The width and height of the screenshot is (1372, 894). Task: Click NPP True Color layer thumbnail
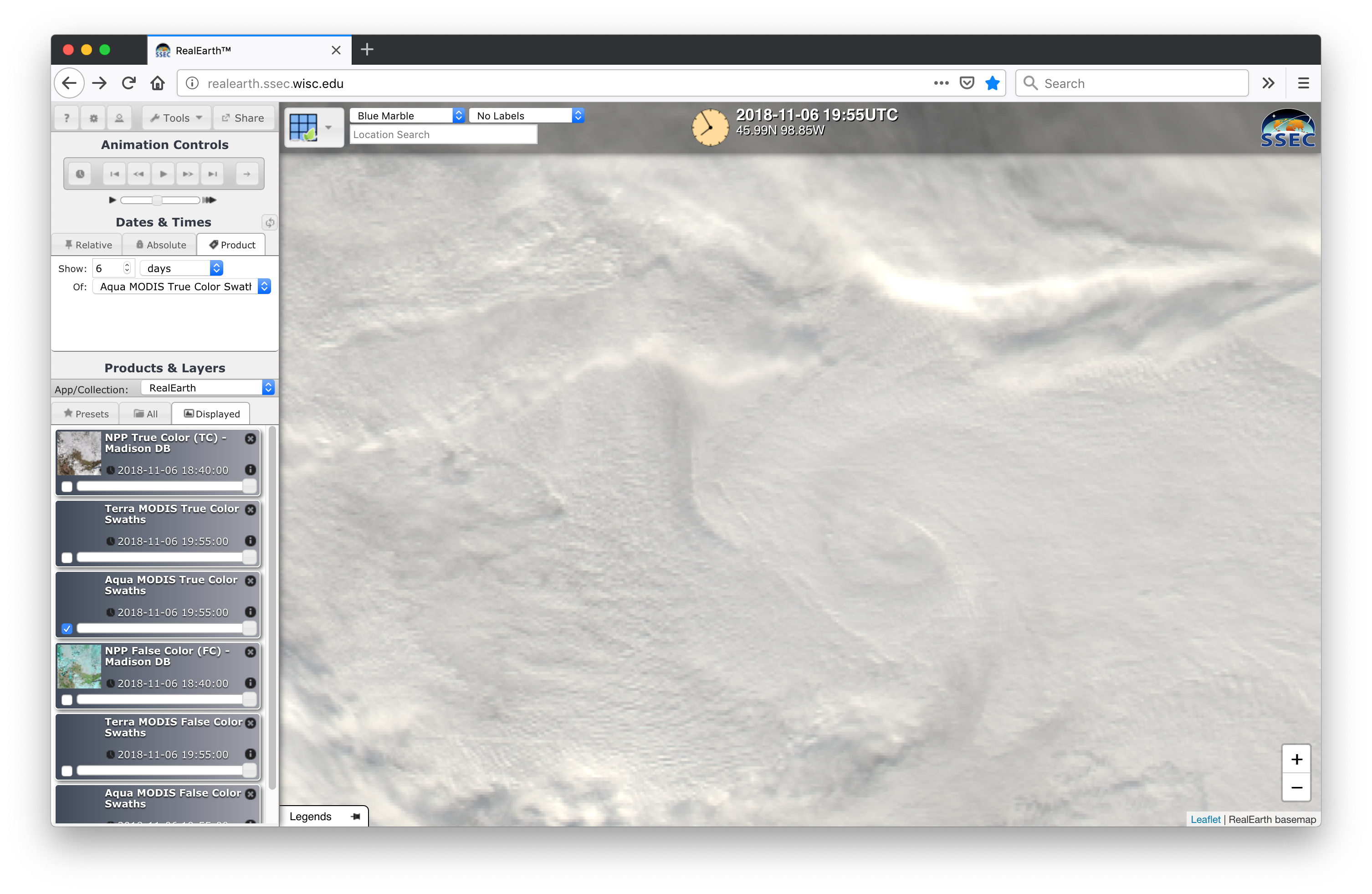tap(79, 453)
